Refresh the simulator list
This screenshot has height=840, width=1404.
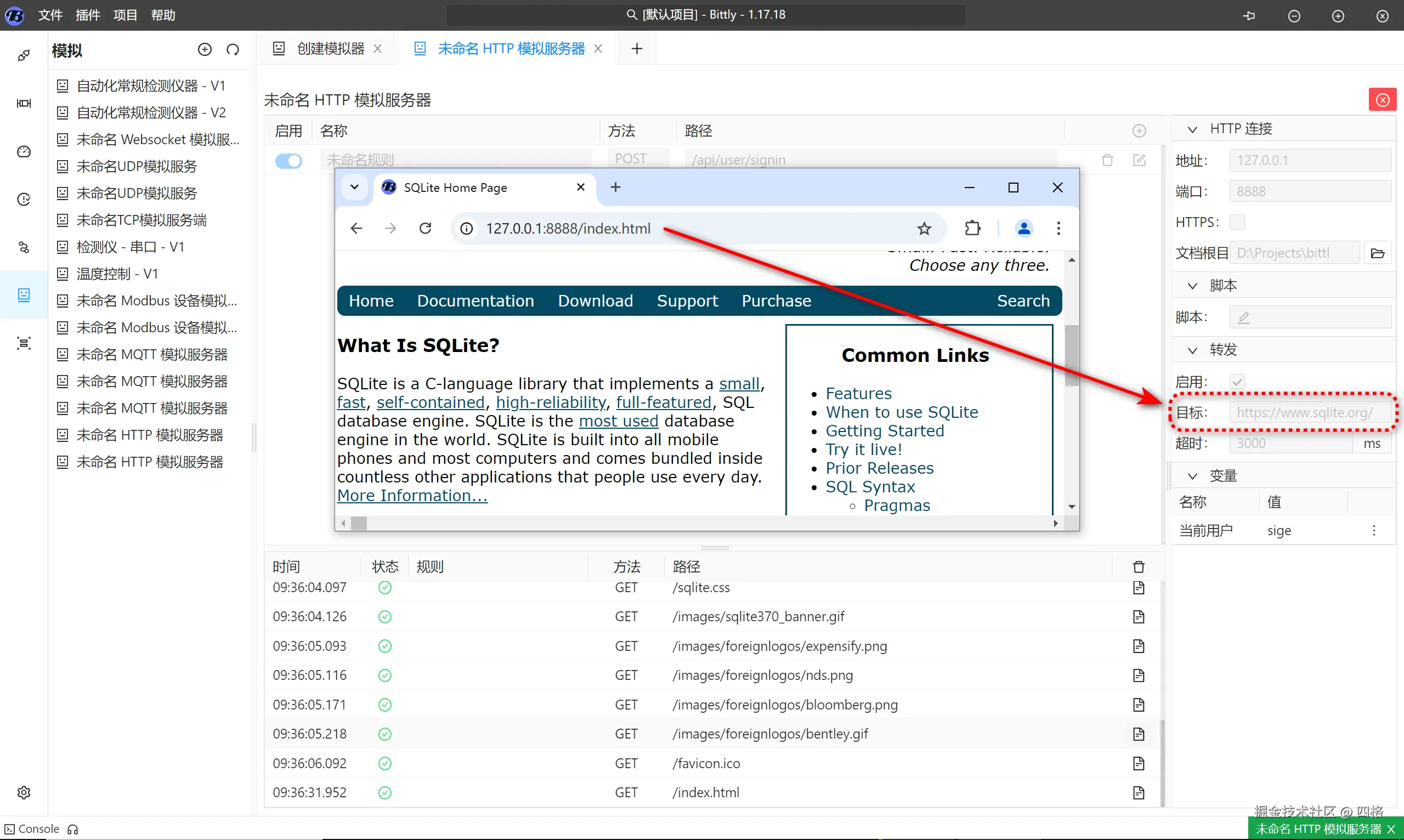coord(233,49)
